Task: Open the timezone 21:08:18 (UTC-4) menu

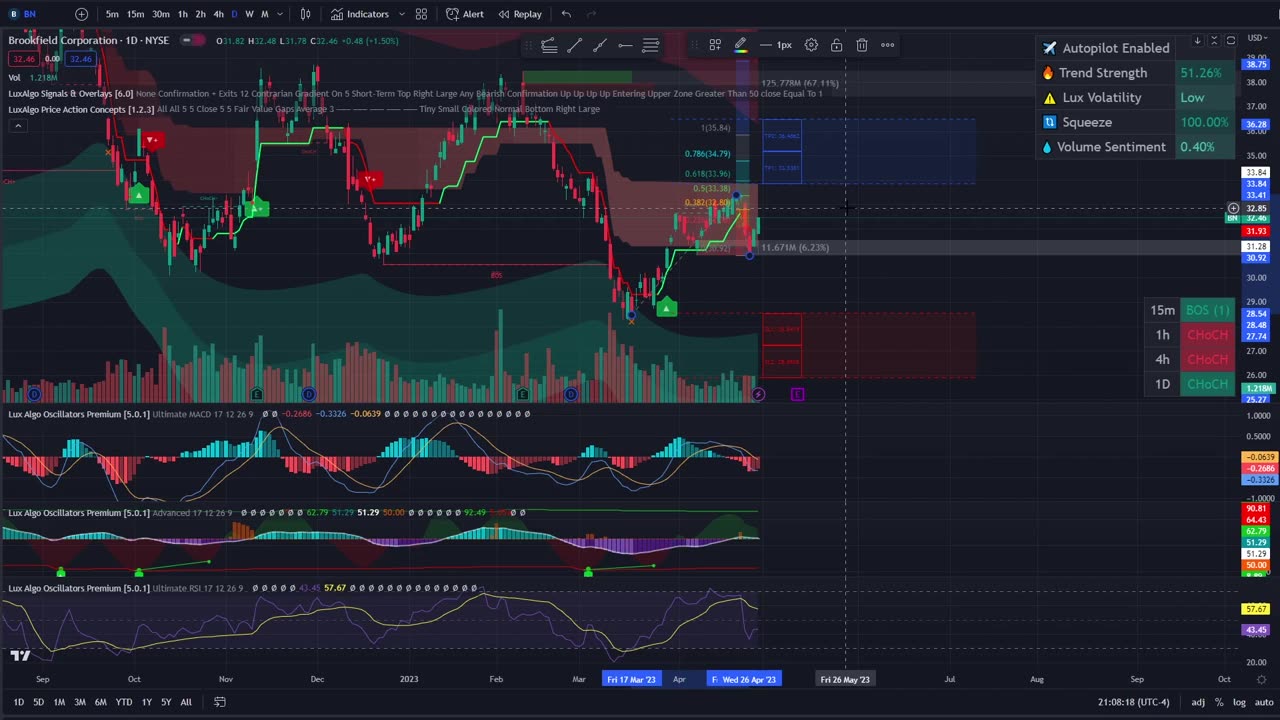Action: tap(1133, 702)
